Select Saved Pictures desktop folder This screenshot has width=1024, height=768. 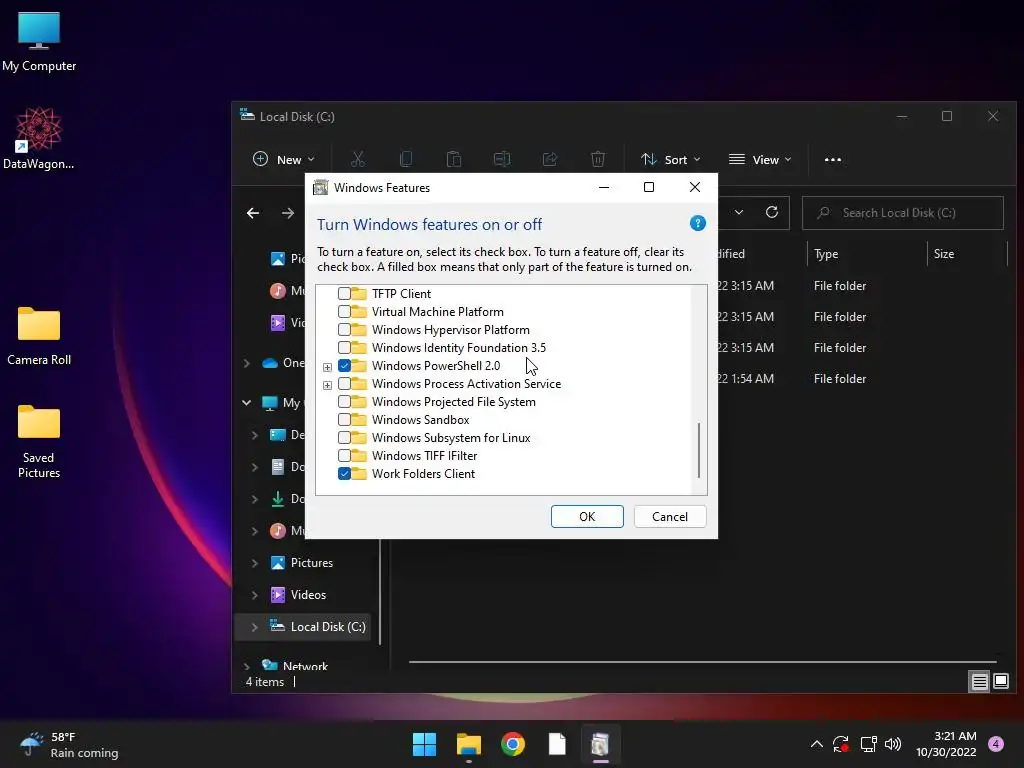pos(39,441)
